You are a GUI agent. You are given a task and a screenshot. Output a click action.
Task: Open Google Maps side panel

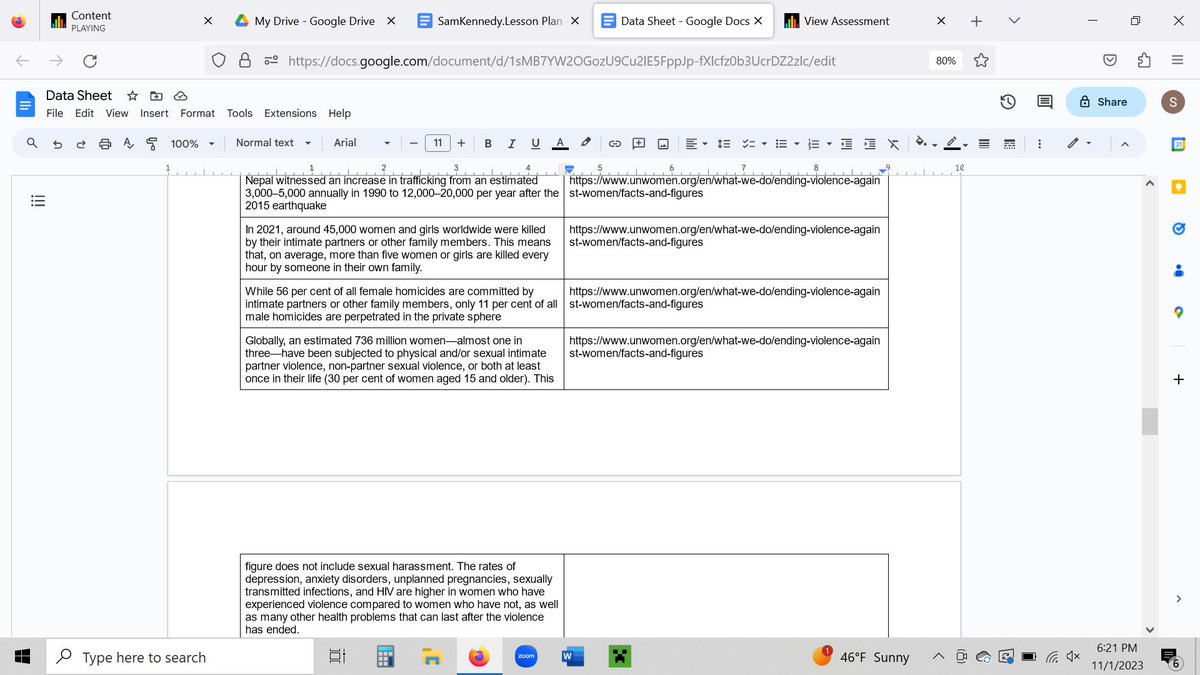[x=1178, y=313]
